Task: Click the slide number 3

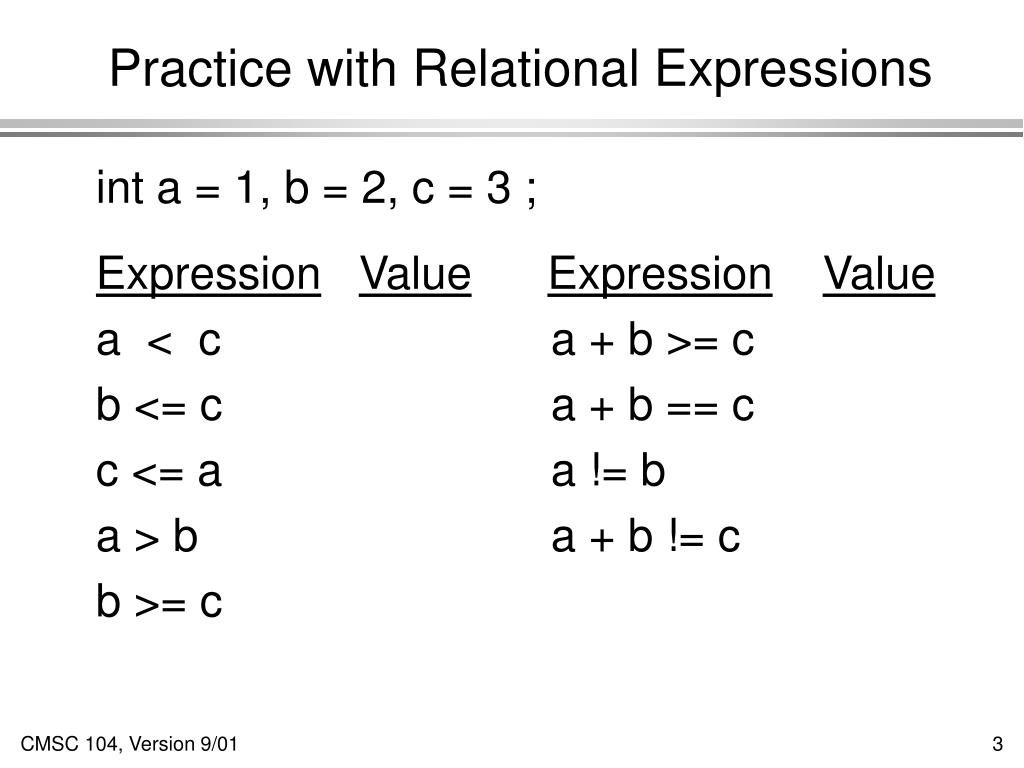Action: pos(997,744)
